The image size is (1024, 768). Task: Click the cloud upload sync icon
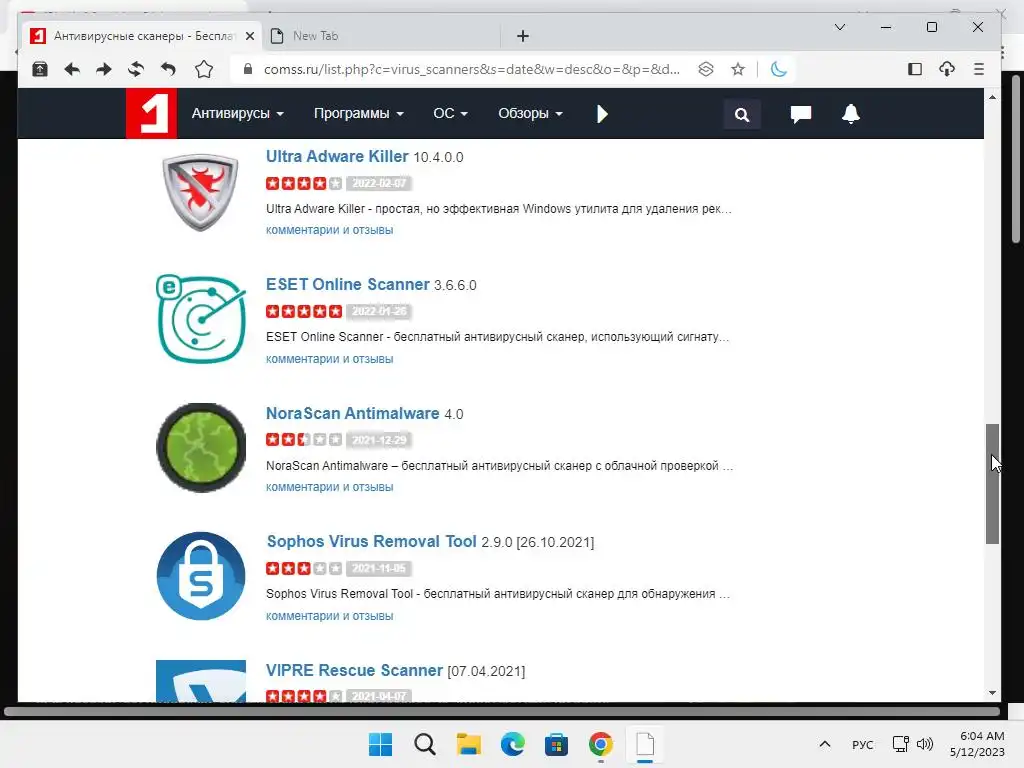tap(947, 69)
